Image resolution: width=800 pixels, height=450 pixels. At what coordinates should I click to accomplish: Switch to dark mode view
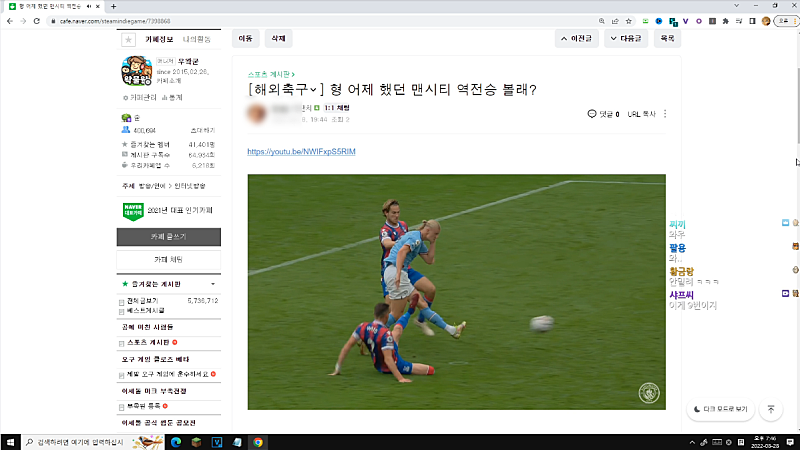pos(720,409)
